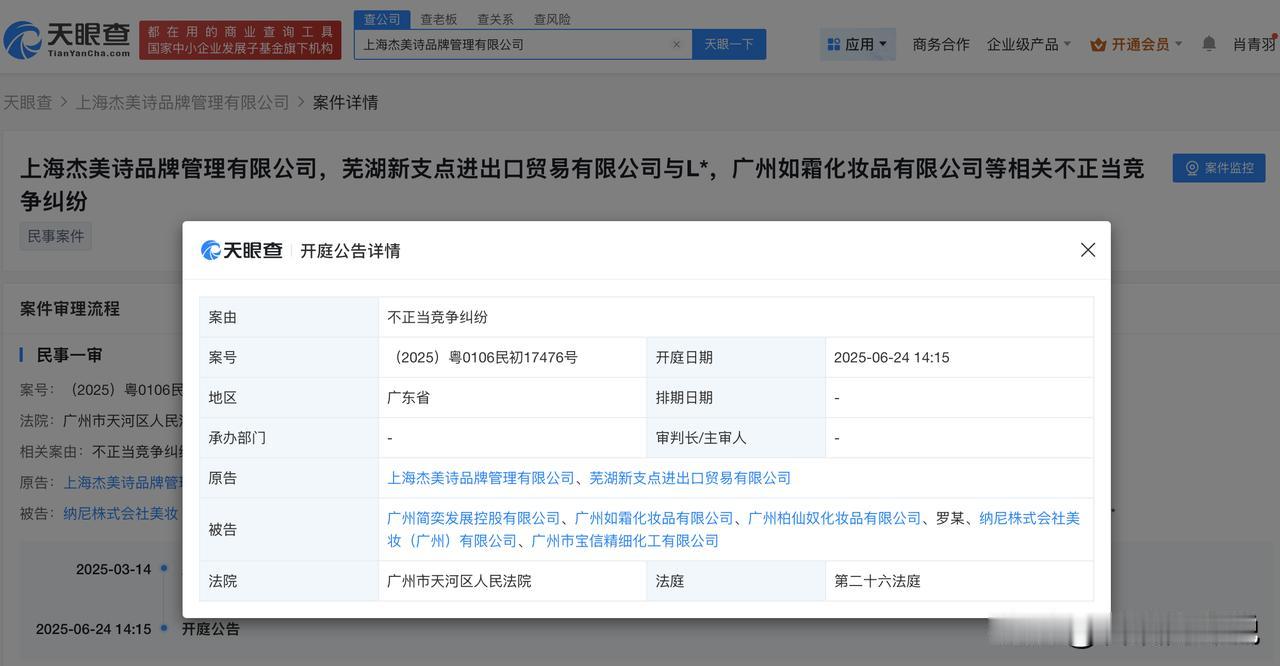Clear the search box with X icon

click(676, 44)
